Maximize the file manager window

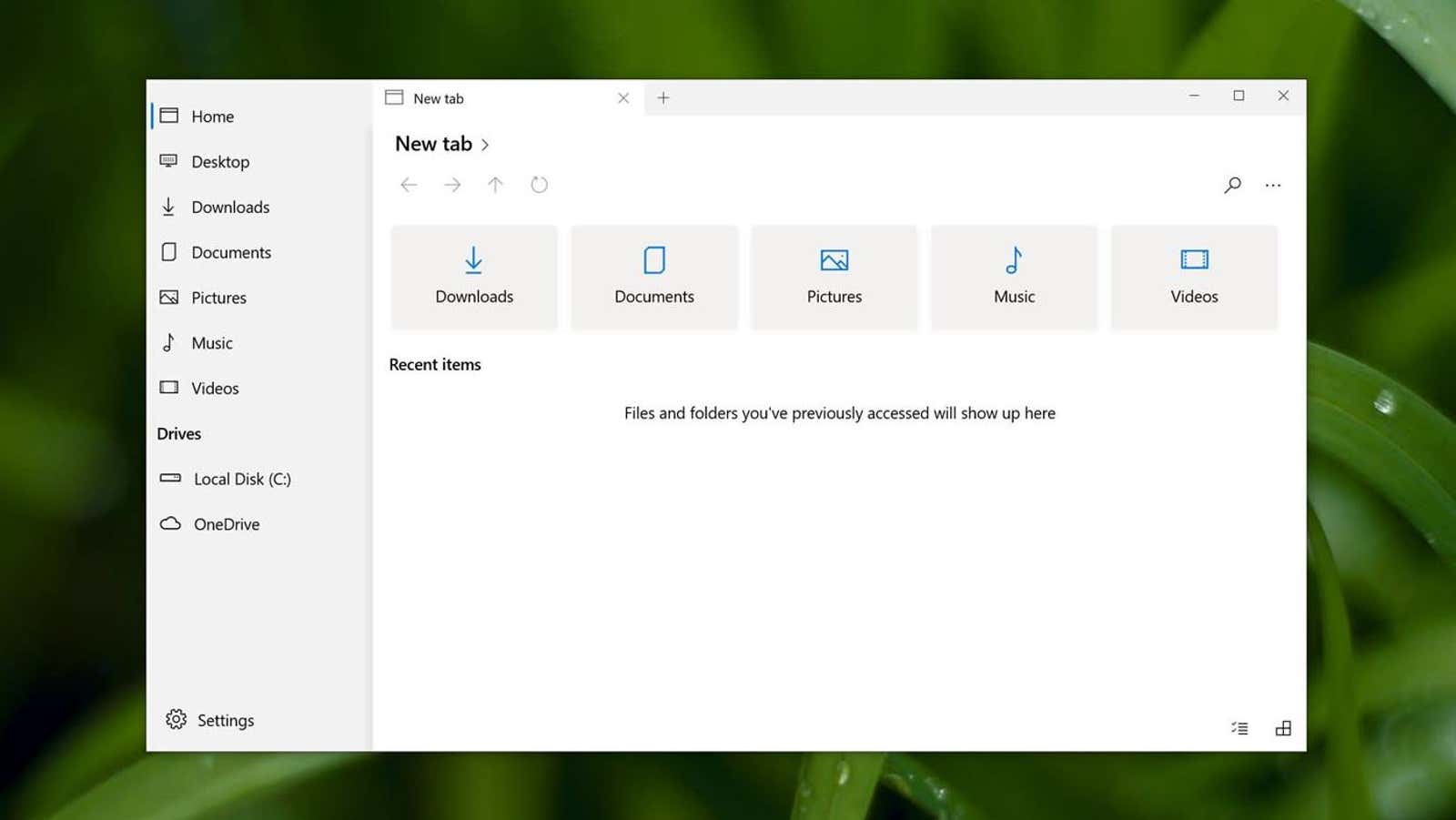(x=1239, y=96)
